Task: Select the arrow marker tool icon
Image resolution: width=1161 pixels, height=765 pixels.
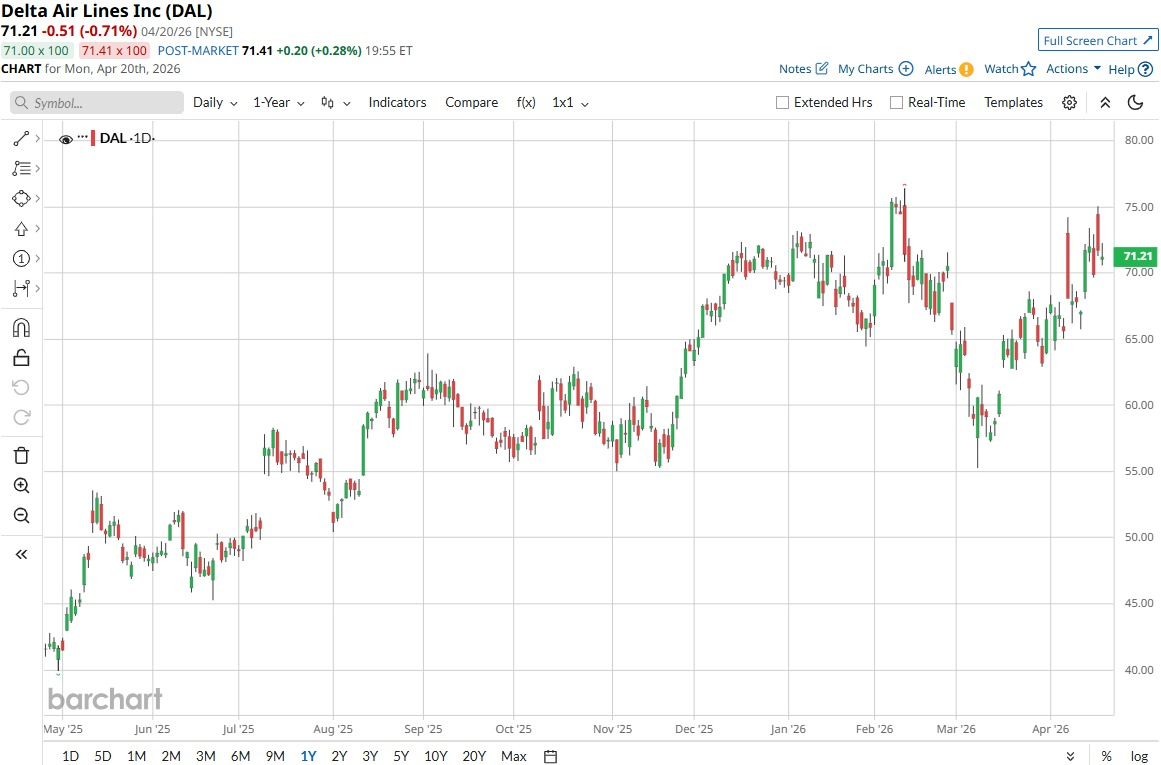Action: pos(21,229)
